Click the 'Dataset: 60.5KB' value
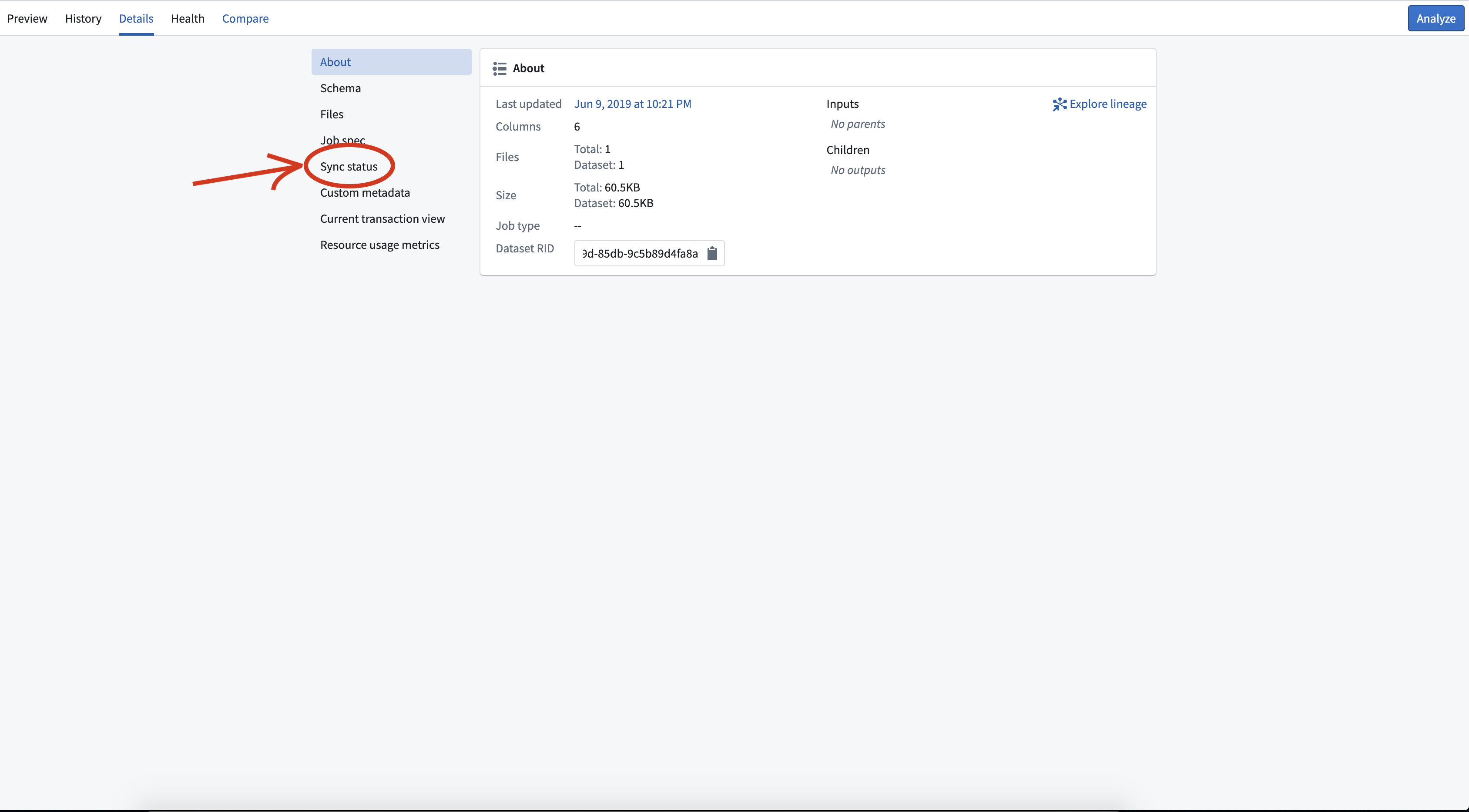 pyautogui.click(x=614, y=203)
